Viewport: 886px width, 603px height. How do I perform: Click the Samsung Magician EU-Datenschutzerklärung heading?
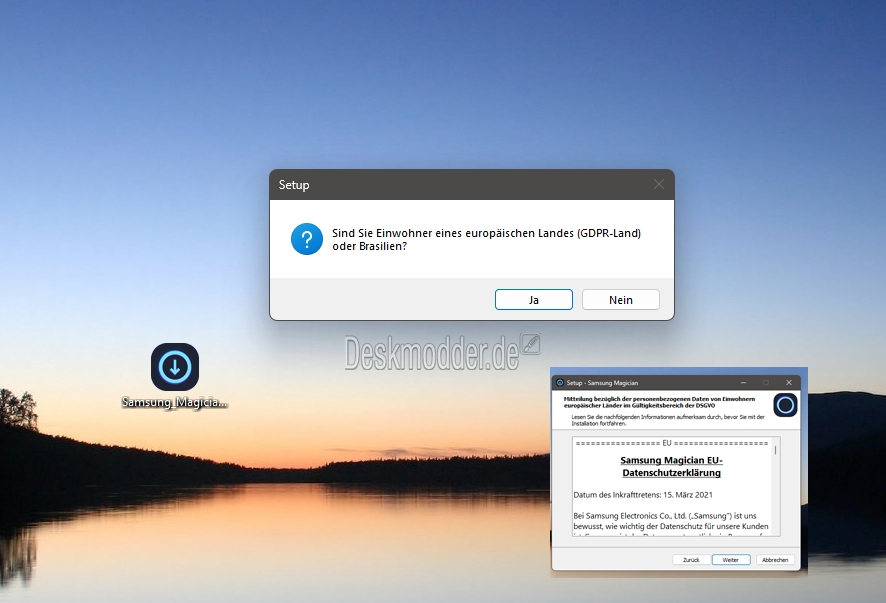[671, 466]
